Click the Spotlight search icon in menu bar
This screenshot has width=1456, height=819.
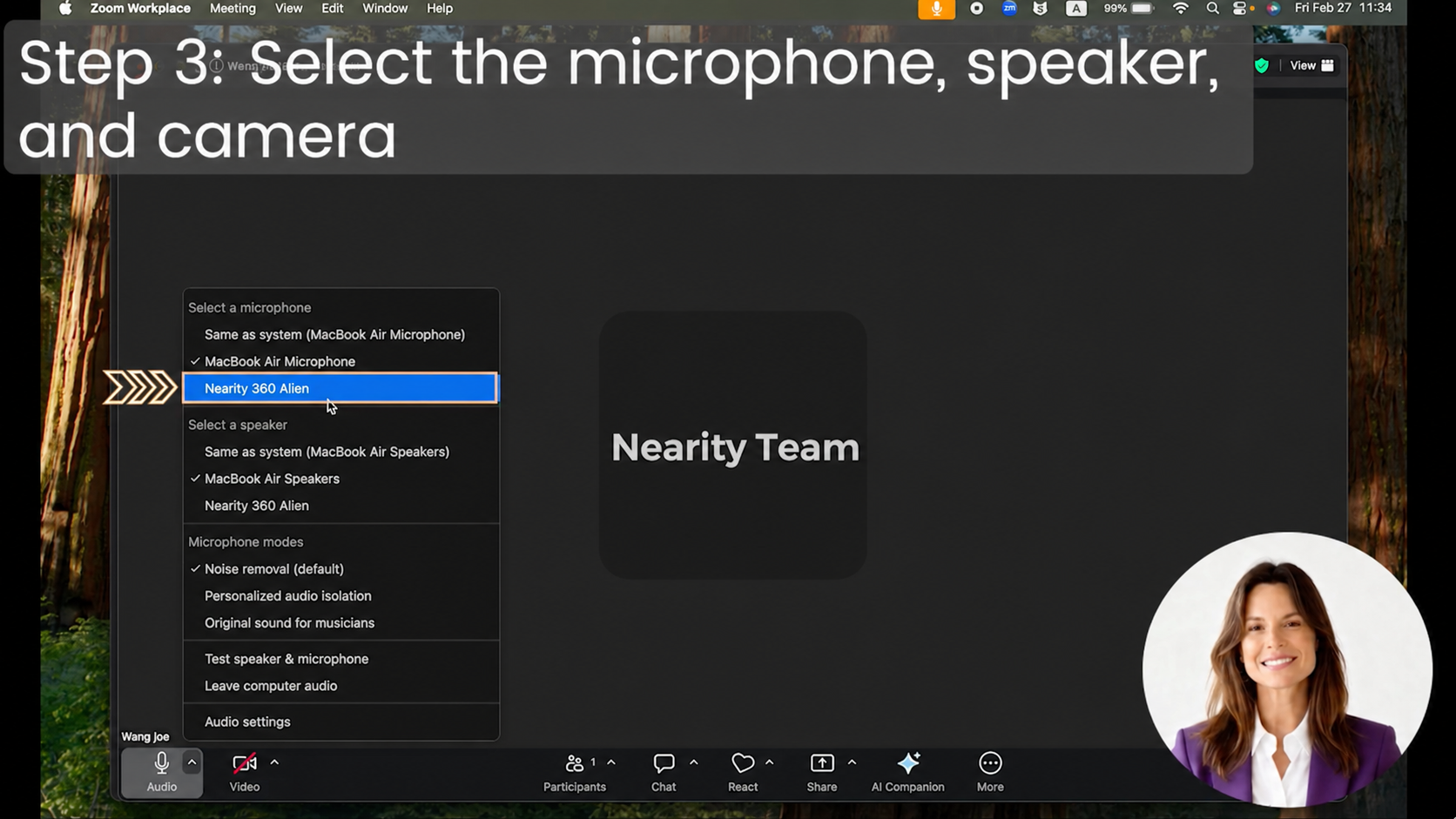click(x=1212, y=9)
